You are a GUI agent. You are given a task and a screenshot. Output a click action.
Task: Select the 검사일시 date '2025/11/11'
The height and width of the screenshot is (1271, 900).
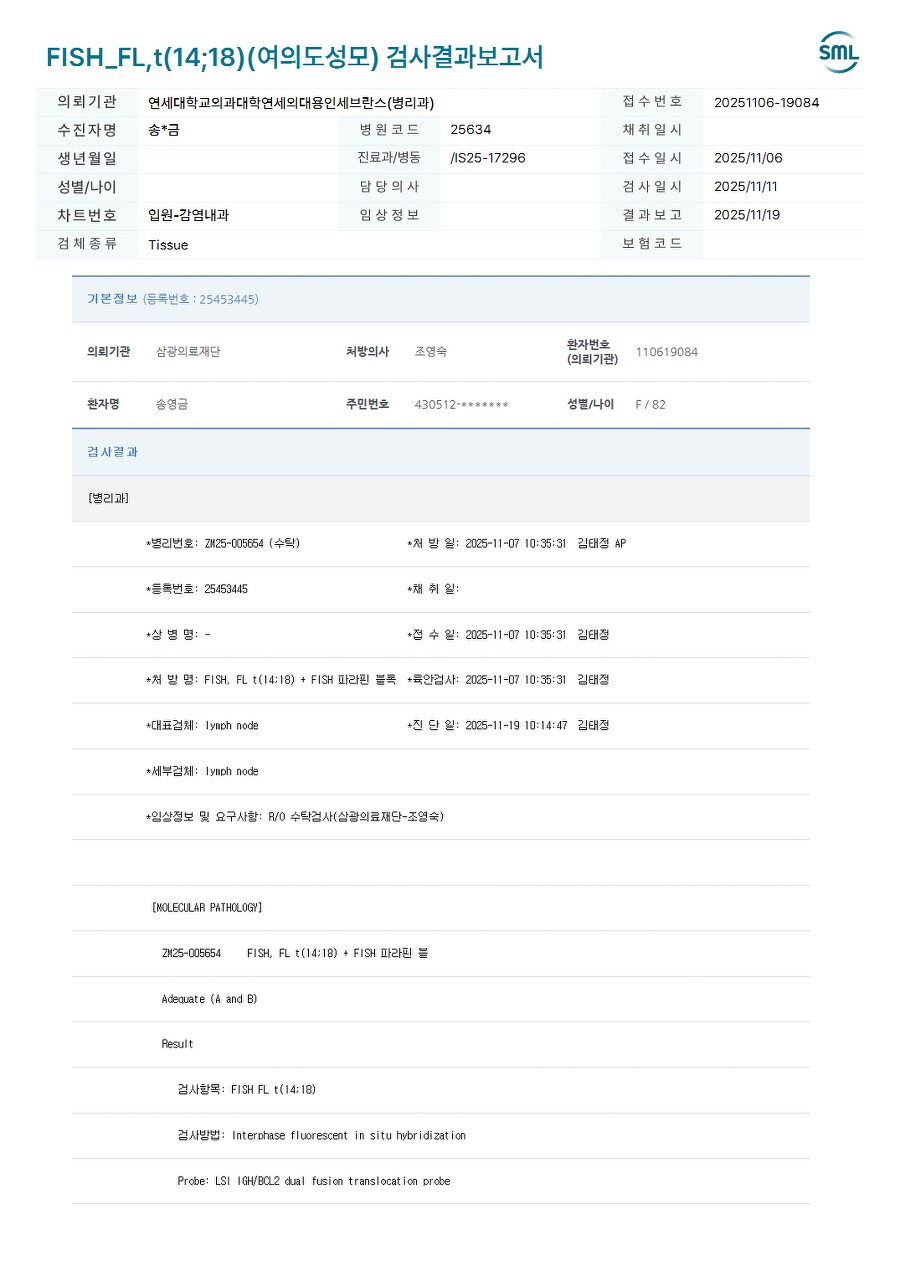coord(746,187)
